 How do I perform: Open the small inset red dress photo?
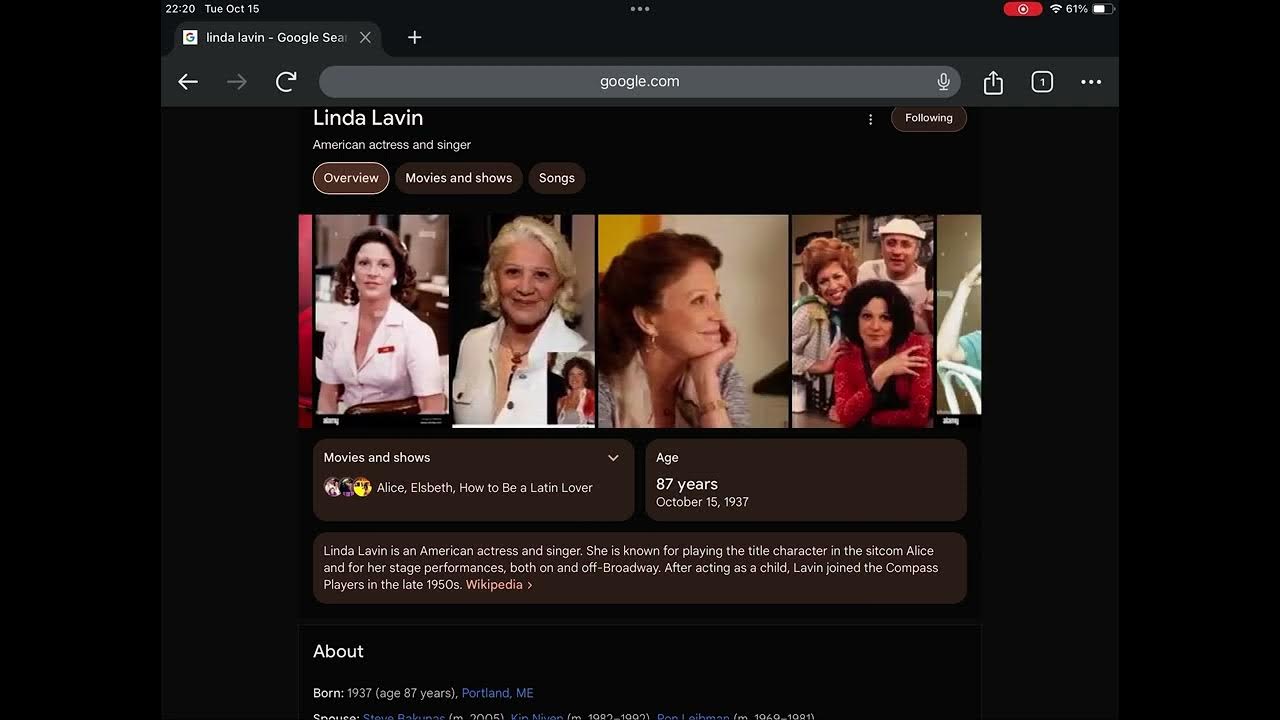coord(571,388)
